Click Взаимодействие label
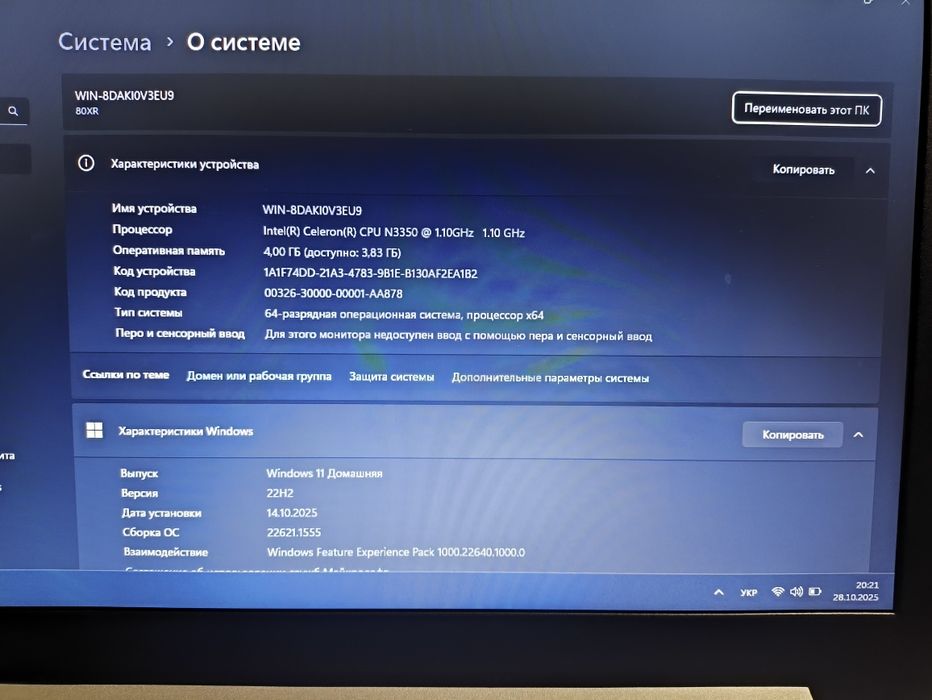 pyautogui.click(x=166, y=552)
